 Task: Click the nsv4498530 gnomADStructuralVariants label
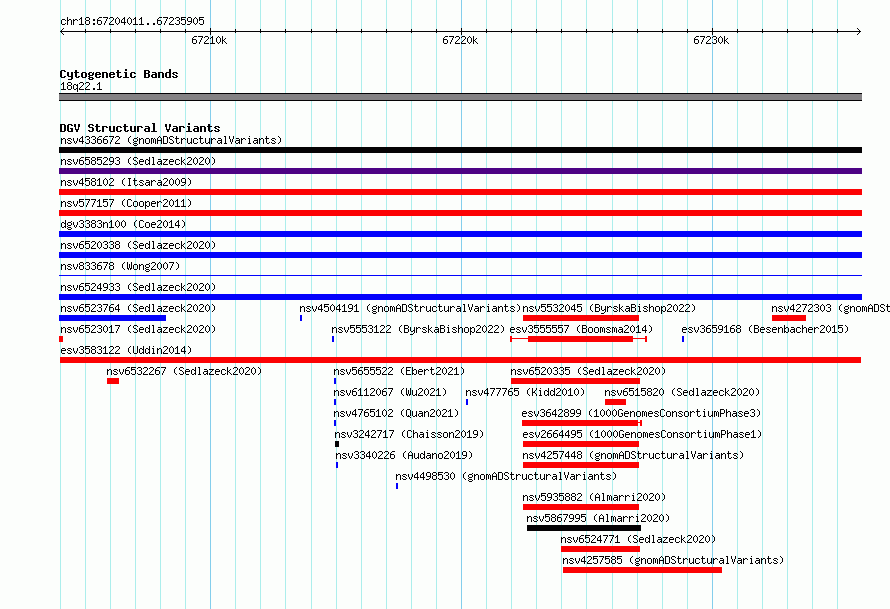click(x=506, y=476)
